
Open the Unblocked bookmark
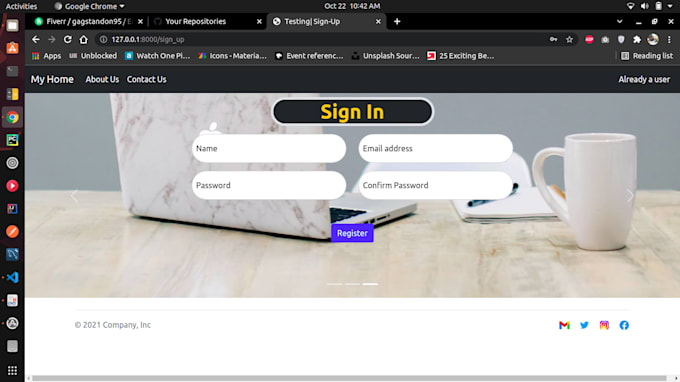(93, 56)
